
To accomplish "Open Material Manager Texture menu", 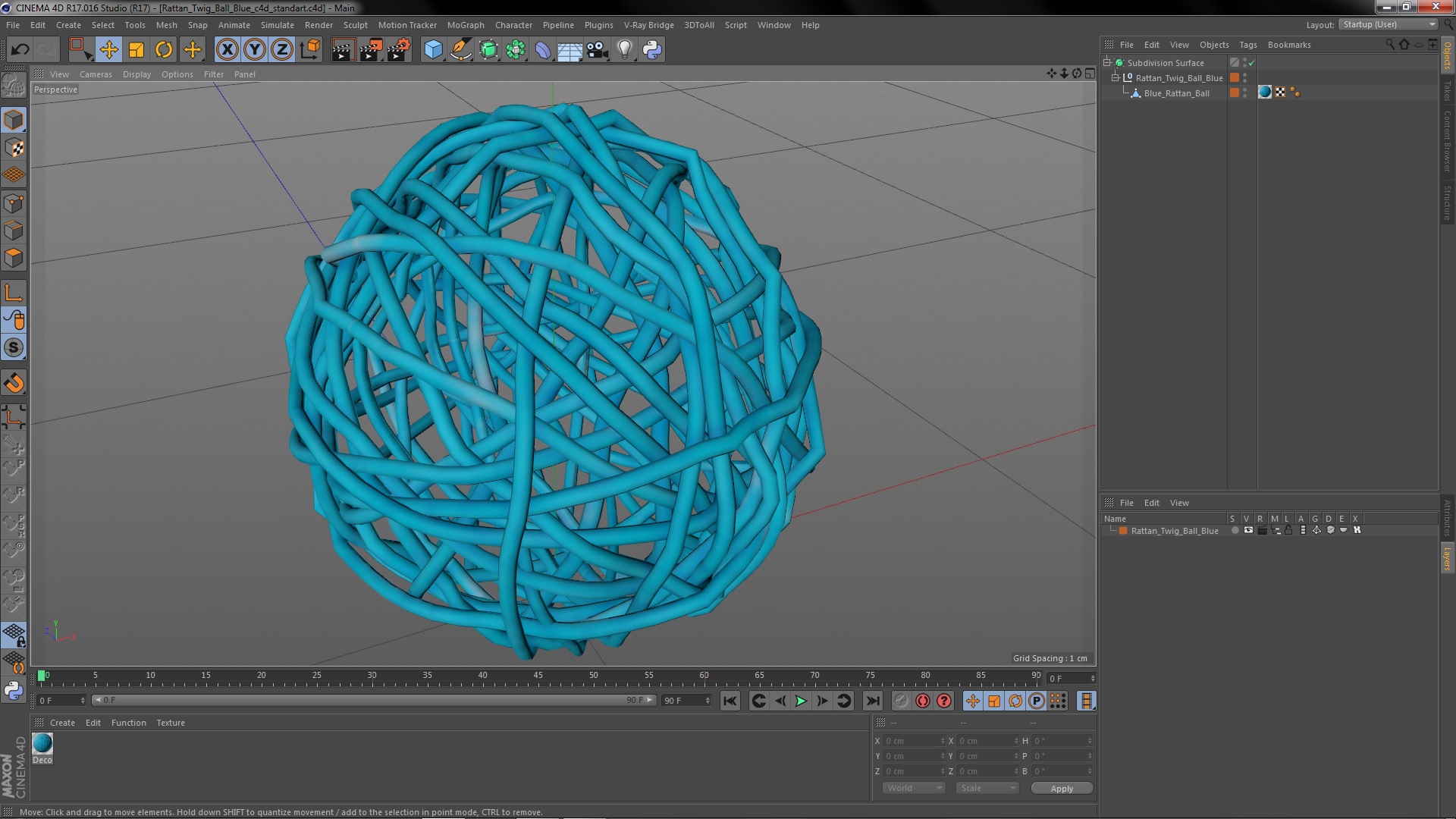I will (x=170, y=723).
